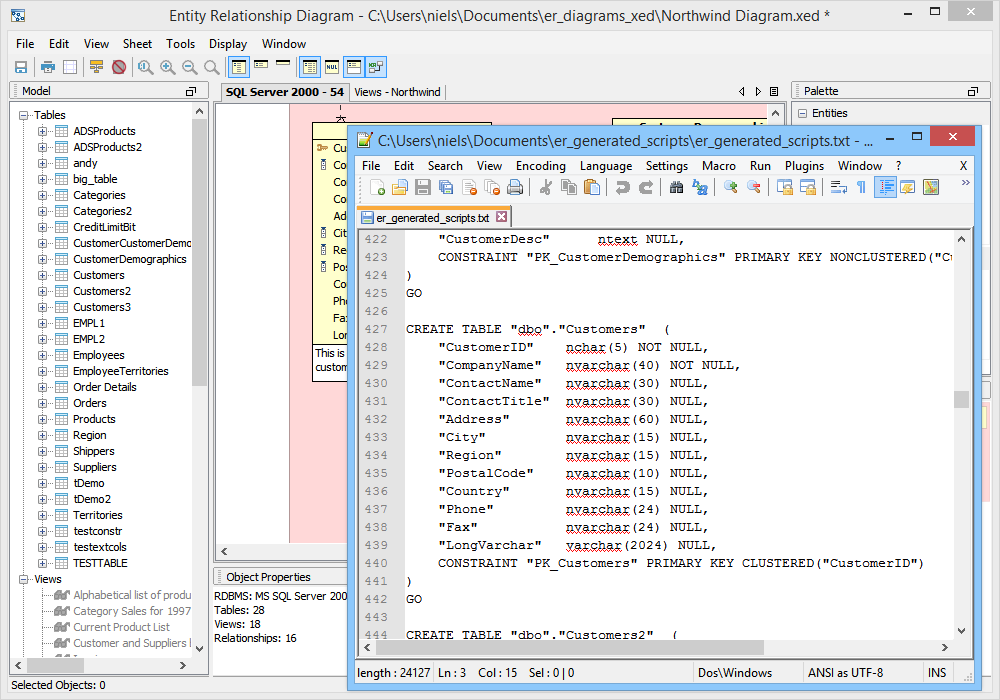Collapse the Tables tree node
The image size is (1000, 700).
point(23,115)
